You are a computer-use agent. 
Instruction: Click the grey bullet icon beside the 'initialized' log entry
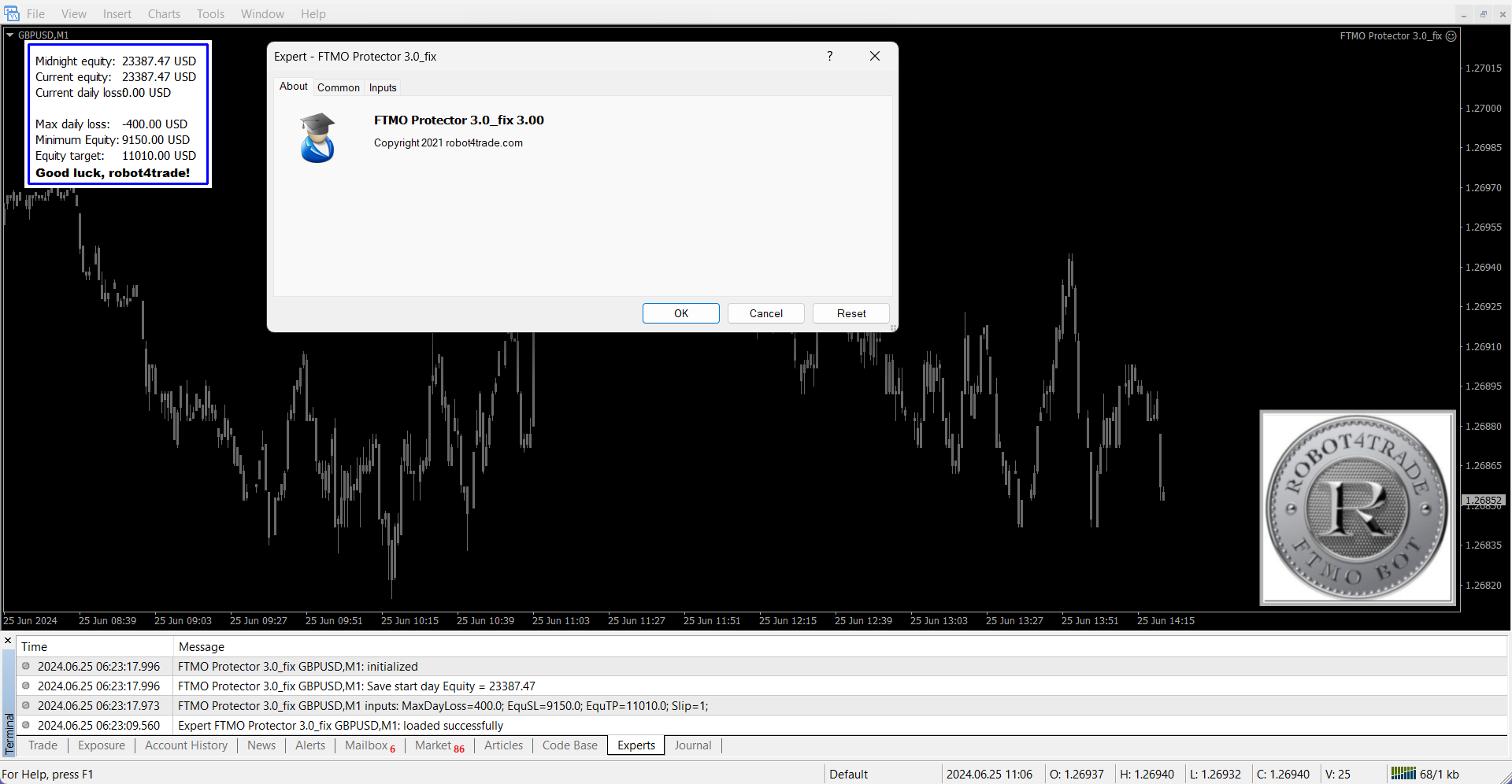[x=26, y=666]
